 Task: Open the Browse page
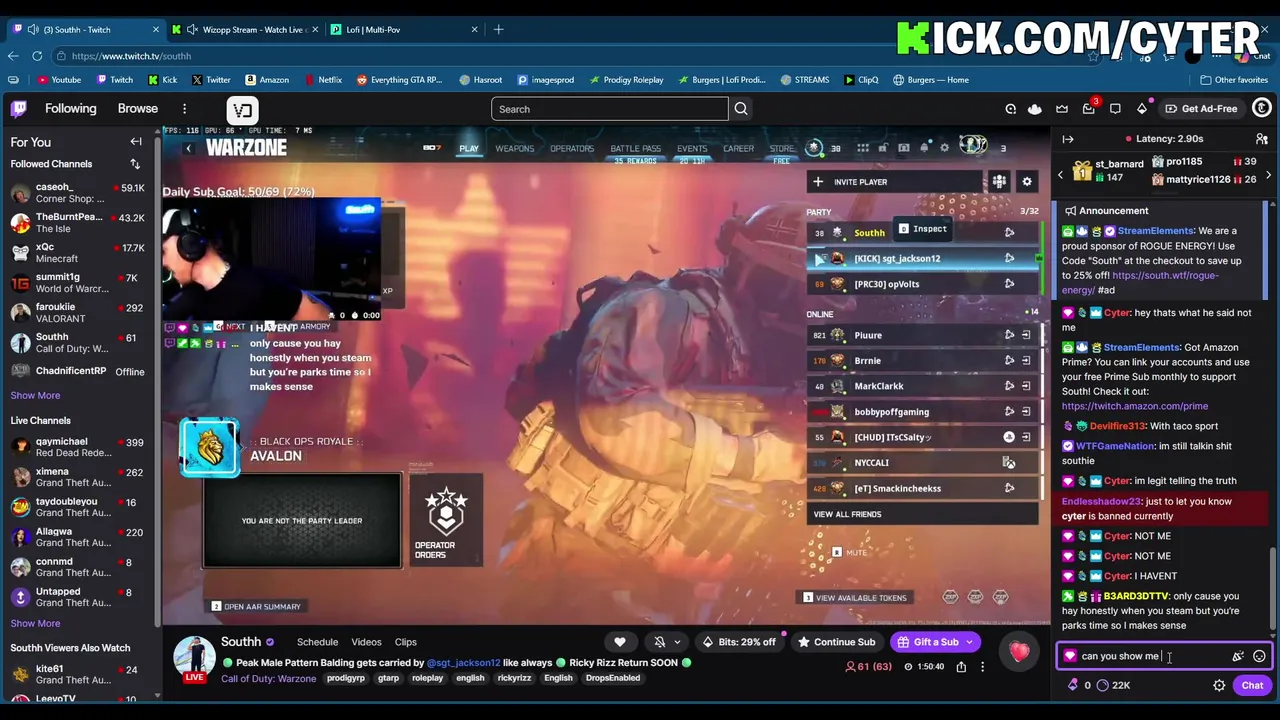click(138, 108)
